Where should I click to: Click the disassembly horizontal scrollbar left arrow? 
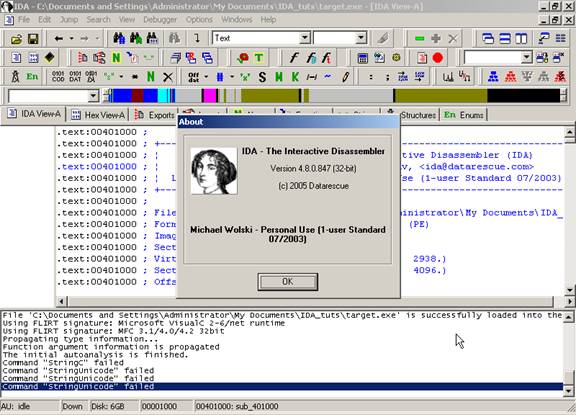point(61,302)
